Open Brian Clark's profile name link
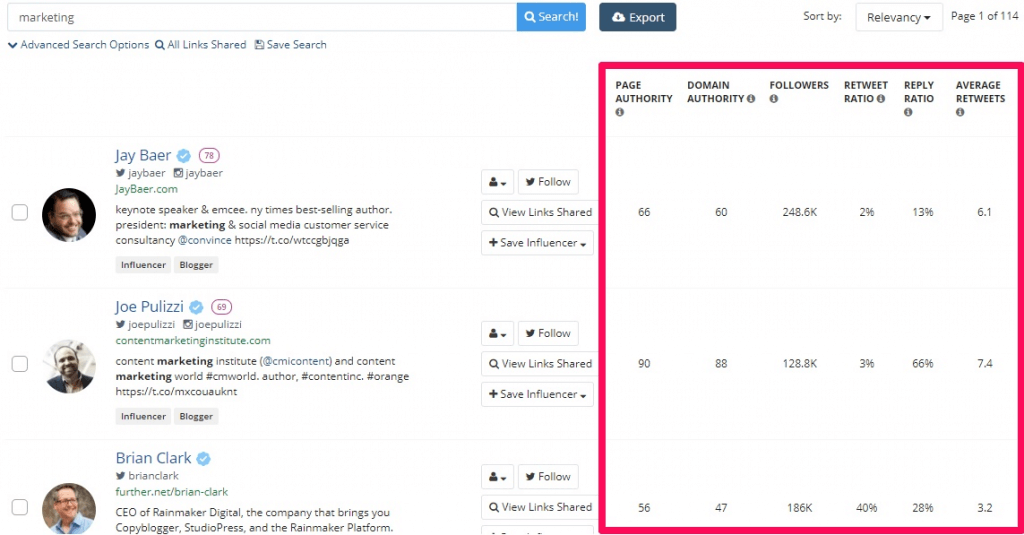Viewport: 1024px width, 535px height. coord(153,458)
